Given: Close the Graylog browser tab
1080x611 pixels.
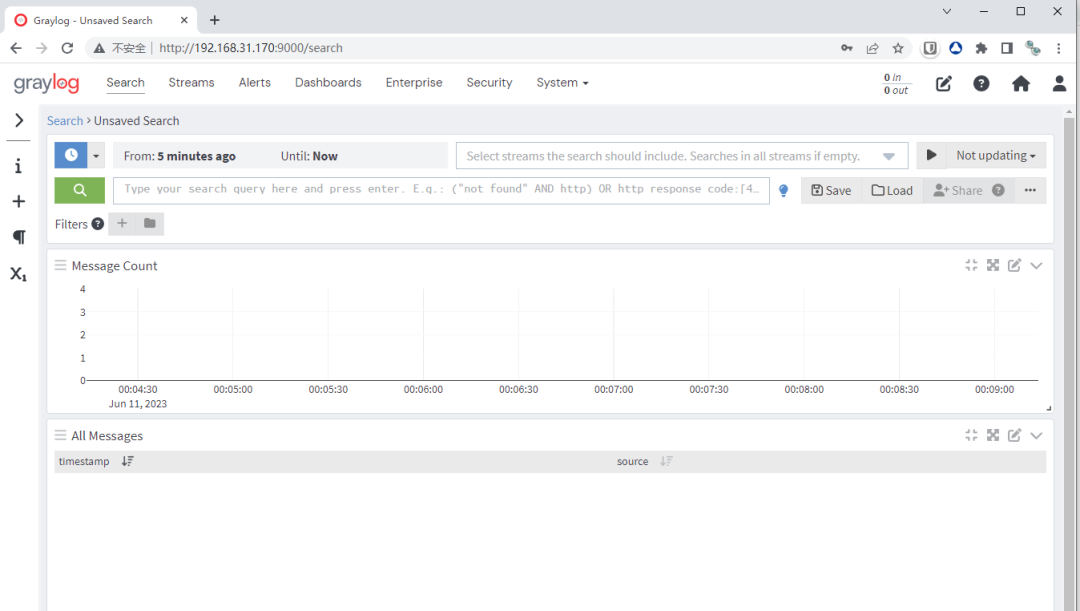Looking at the screenshot, I should point(184,20).
